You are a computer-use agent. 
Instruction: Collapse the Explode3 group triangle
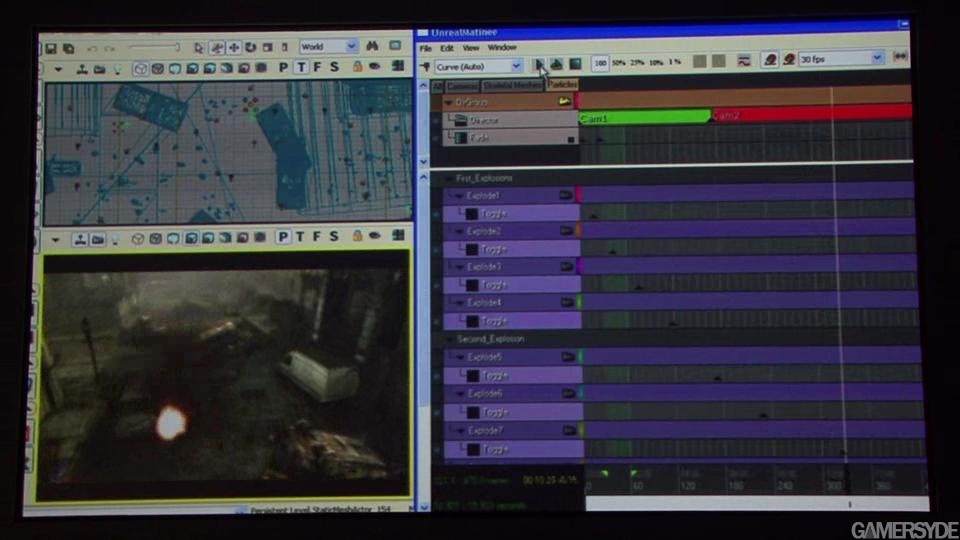pyautogui.click(x=460, y=267)
